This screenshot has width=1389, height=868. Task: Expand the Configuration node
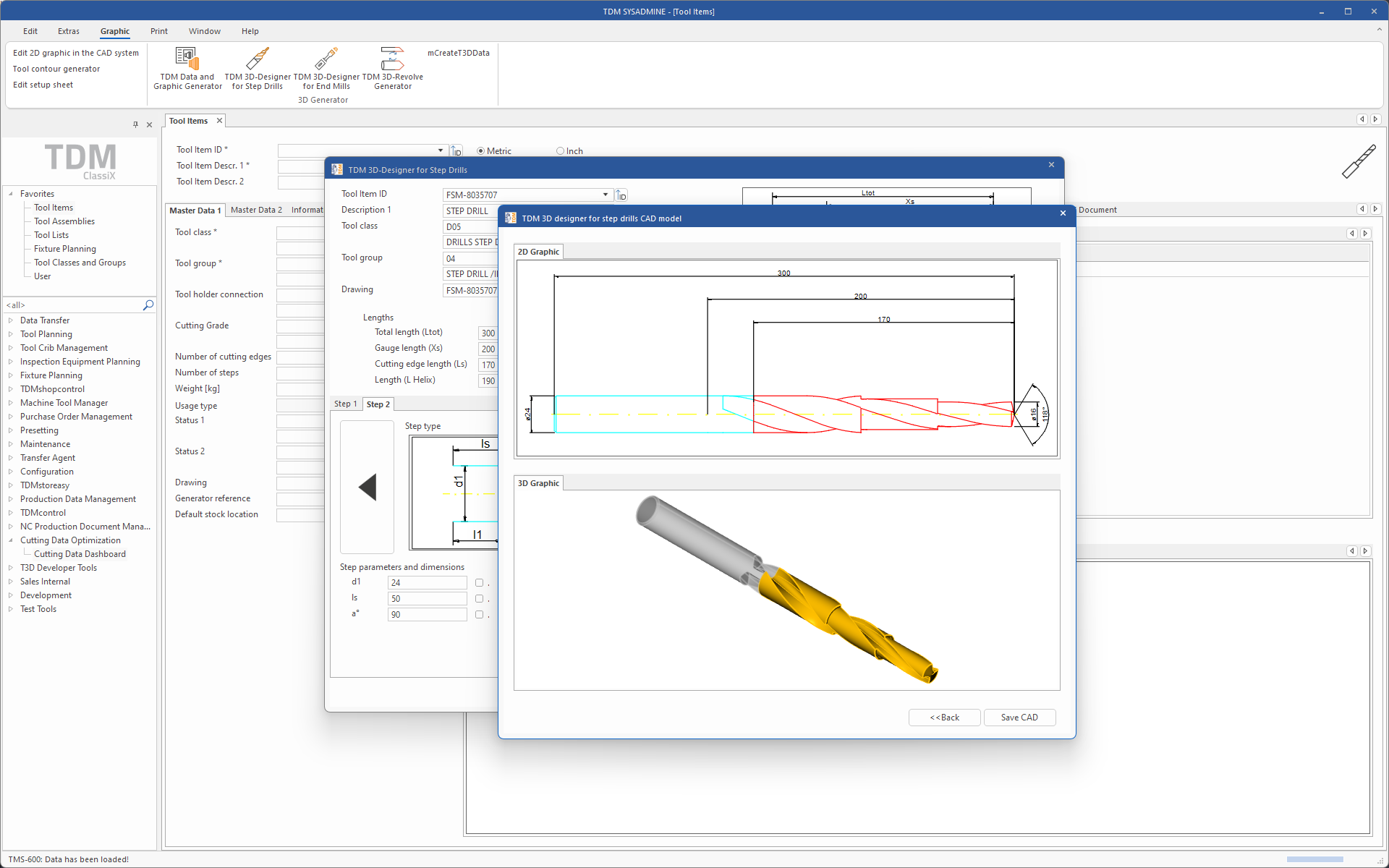coord(11,472)
